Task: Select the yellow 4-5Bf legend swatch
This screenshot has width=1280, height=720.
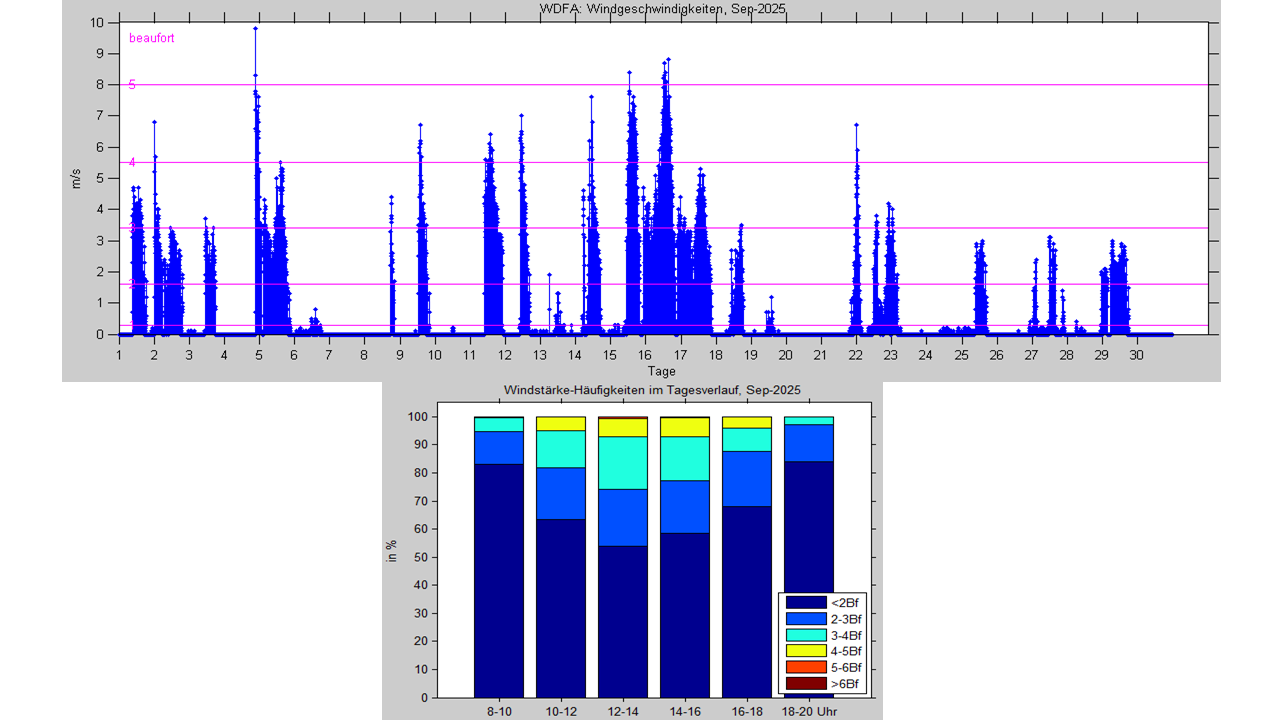Action: [x=805, y=651]
